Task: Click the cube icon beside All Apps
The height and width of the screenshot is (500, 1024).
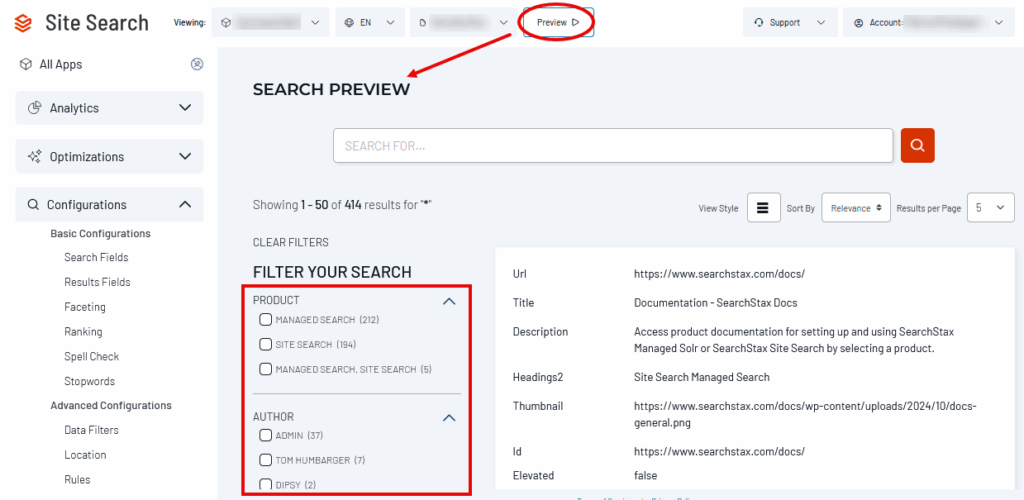Action: point(25,65)
